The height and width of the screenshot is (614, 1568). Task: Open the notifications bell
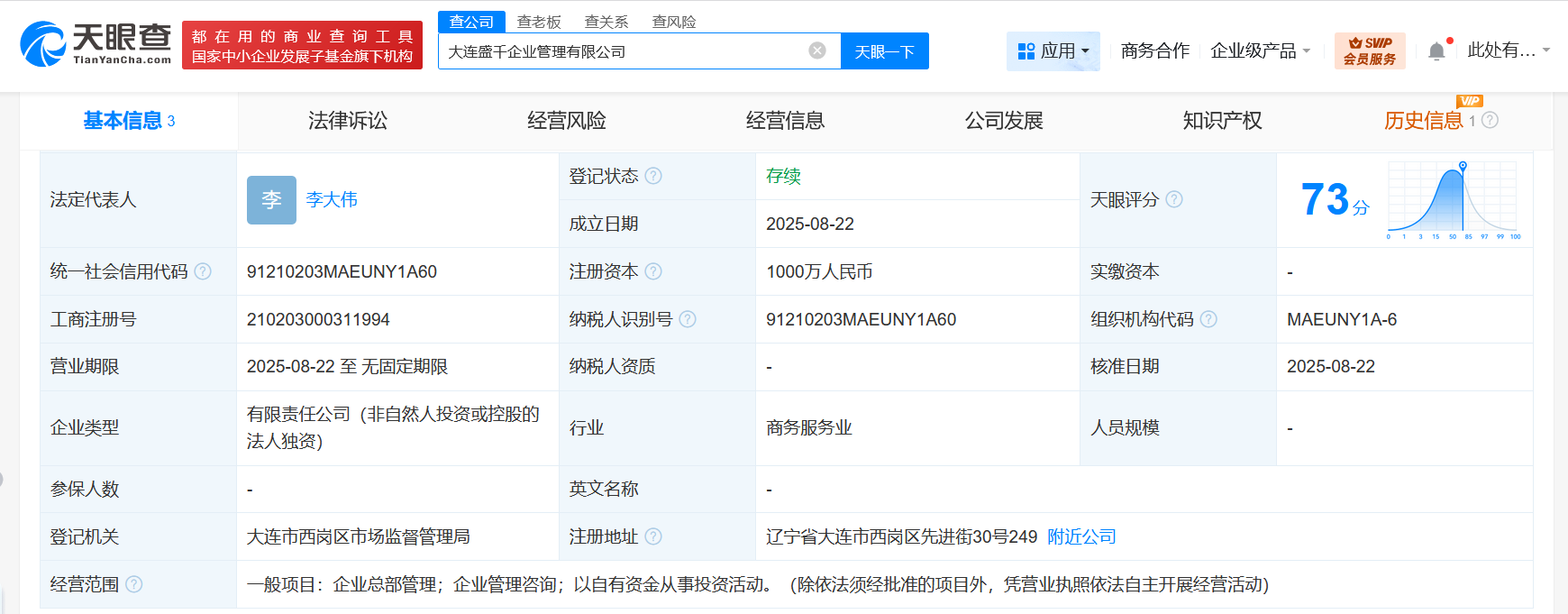click(x=1436, y=51)
